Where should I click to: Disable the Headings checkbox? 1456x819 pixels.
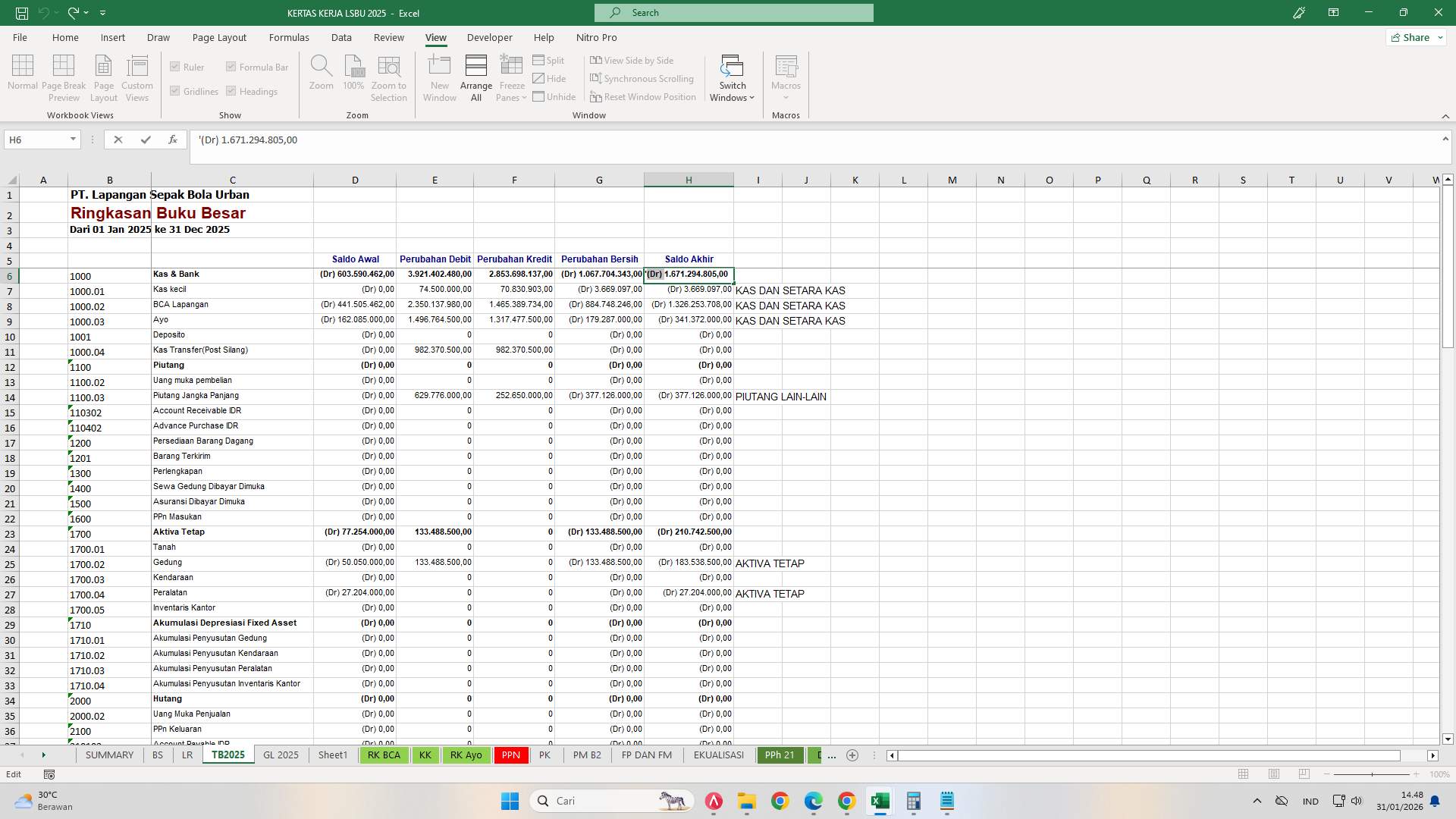click(x=231, y=91)
